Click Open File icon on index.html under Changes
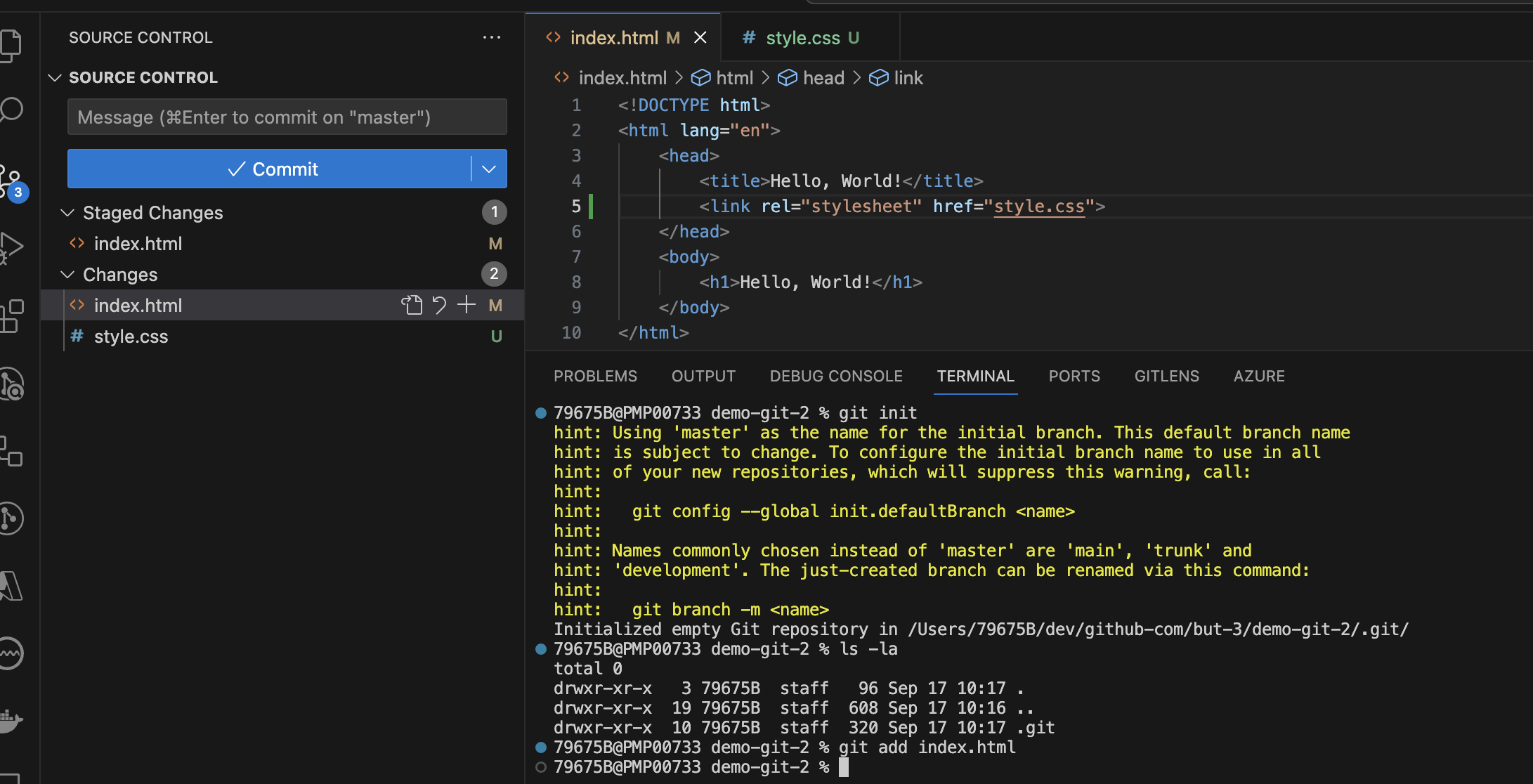Viewport: 1533px width, 784px height. [412, 305]
